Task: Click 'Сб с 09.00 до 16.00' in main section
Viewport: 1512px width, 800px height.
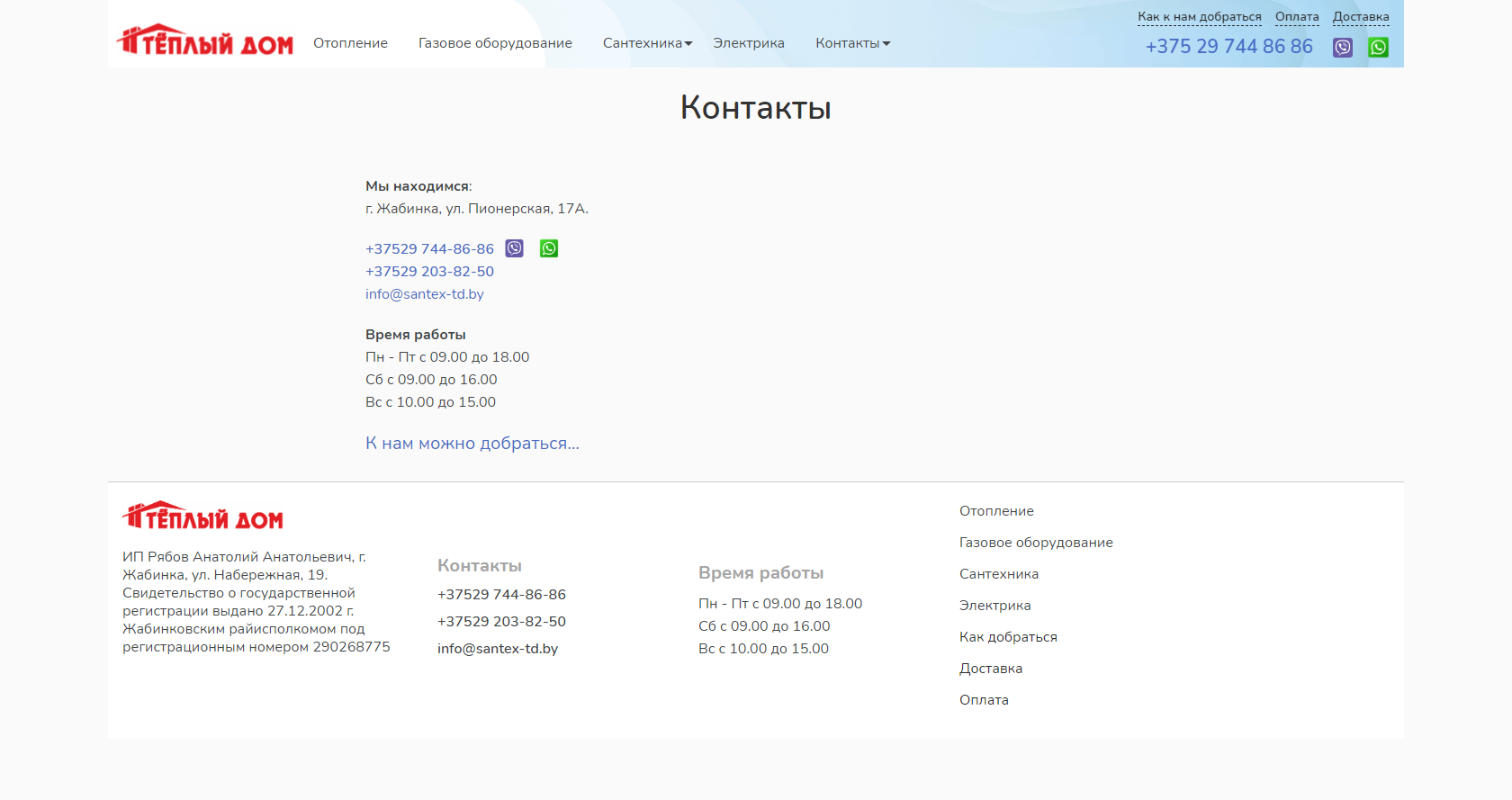Action: pyautogui.click(x=431, y=380)
